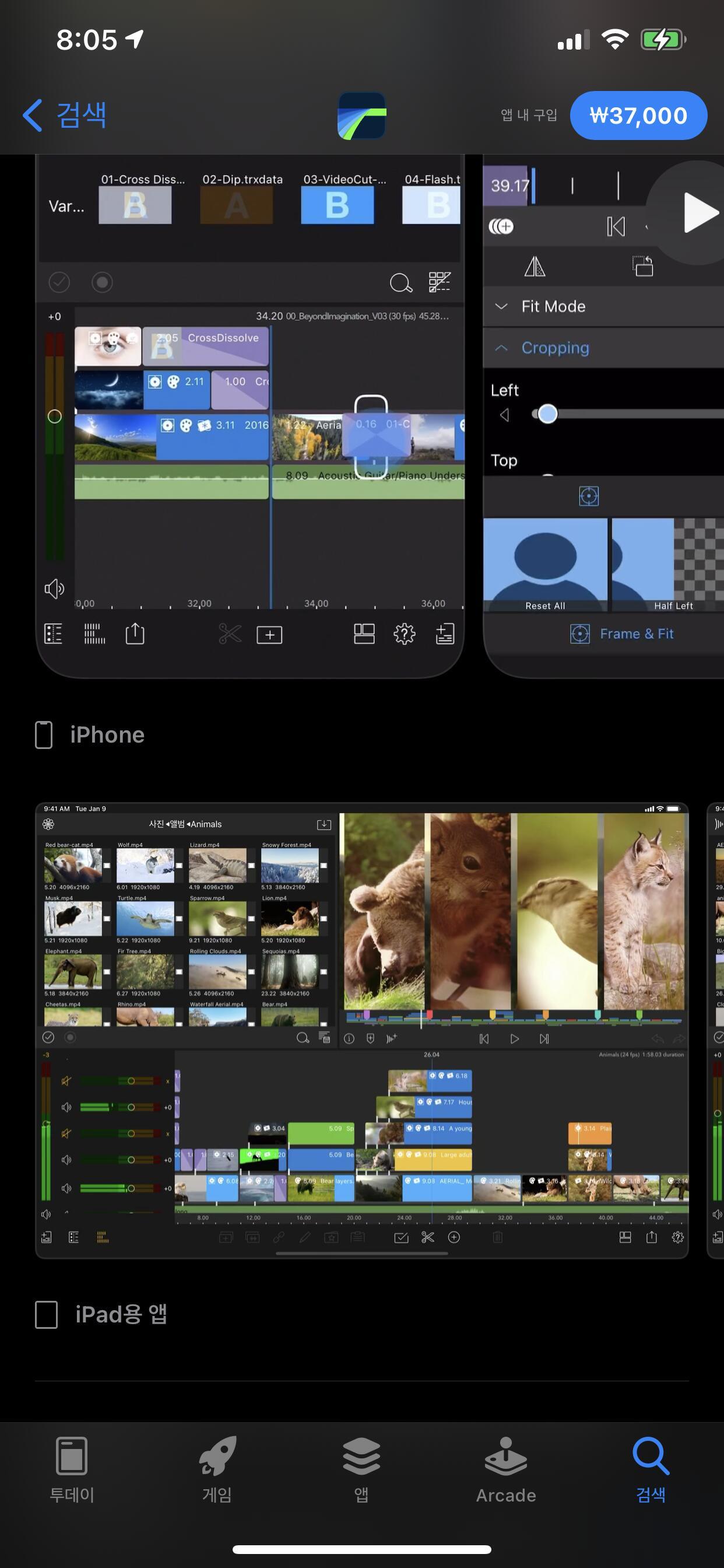Tap the speaker volume icon beside timeline

pyautogui.click(x=54, y=589)
